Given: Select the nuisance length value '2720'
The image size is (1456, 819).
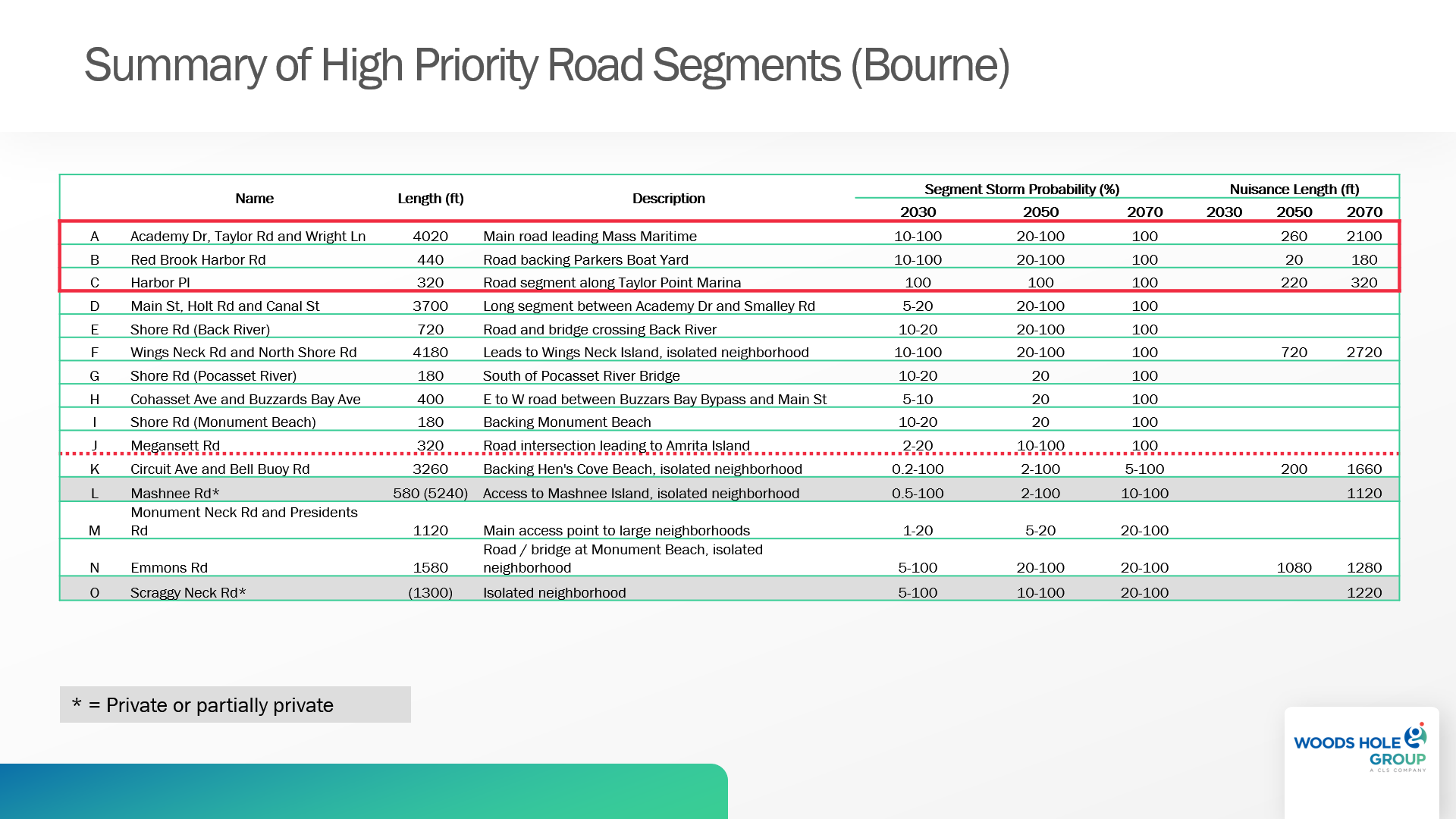Looking at the screenshot, I should (x=1364, y=353).
